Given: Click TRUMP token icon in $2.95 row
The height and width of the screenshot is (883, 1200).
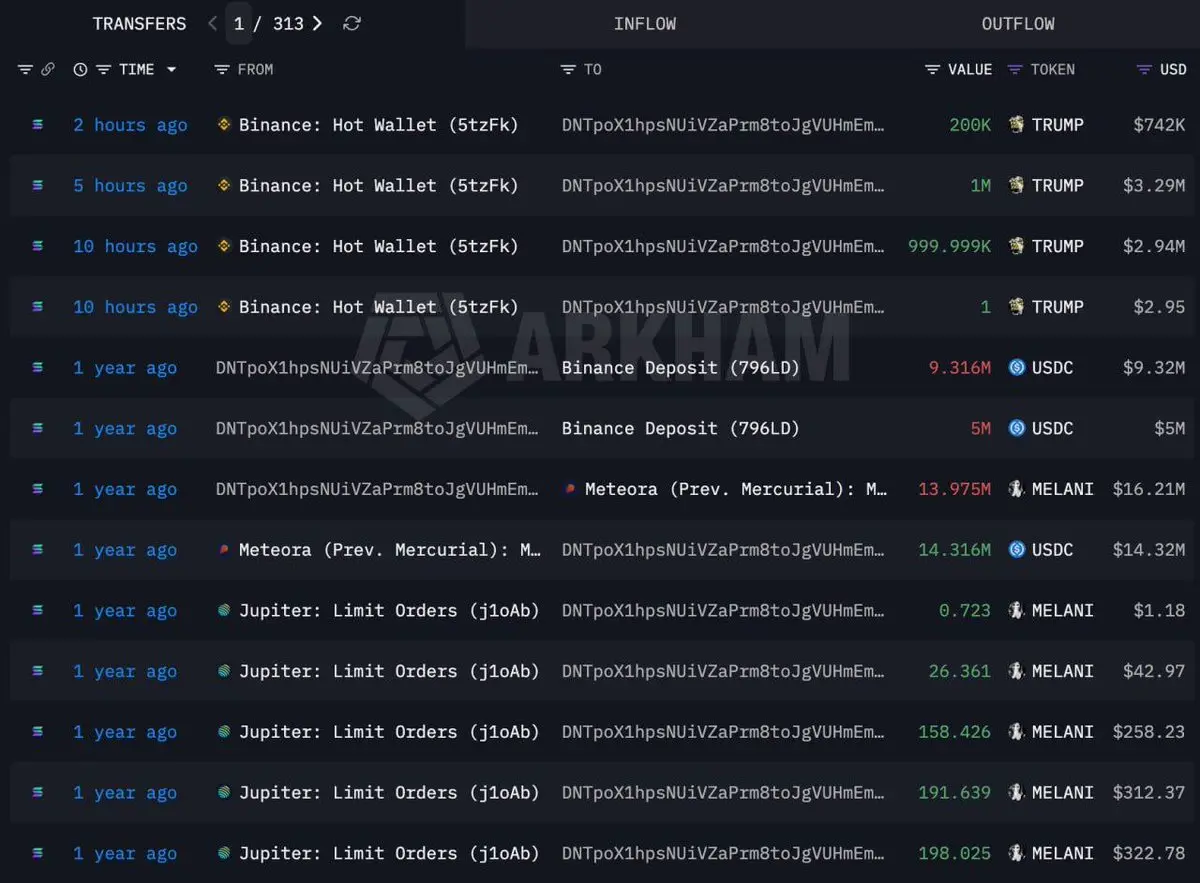Looking at the screenshot, I should point(1017,307).
